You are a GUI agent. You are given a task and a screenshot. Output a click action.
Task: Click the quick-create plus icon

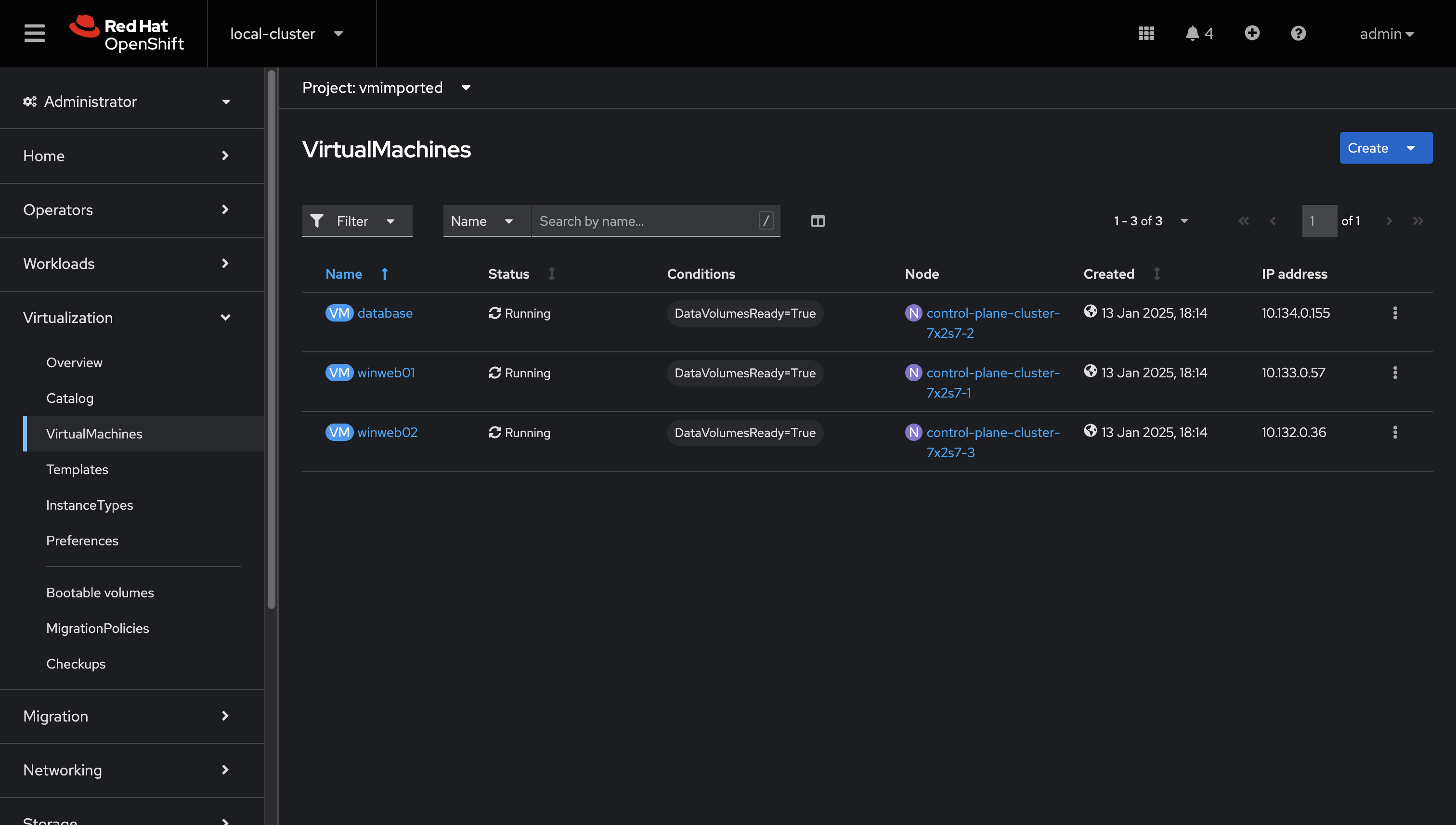coord(1252,33)
